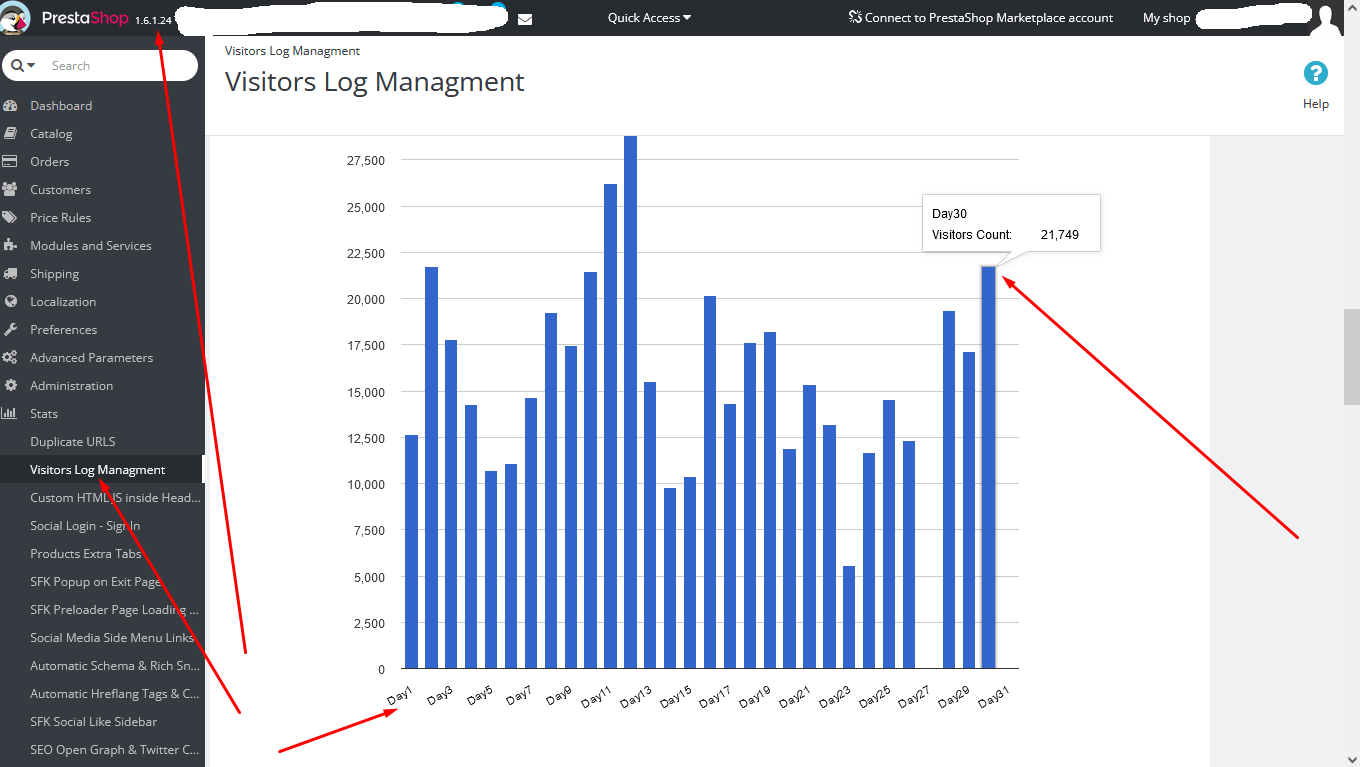Open SFK Preloader Page Loading item

pos(115,610)
